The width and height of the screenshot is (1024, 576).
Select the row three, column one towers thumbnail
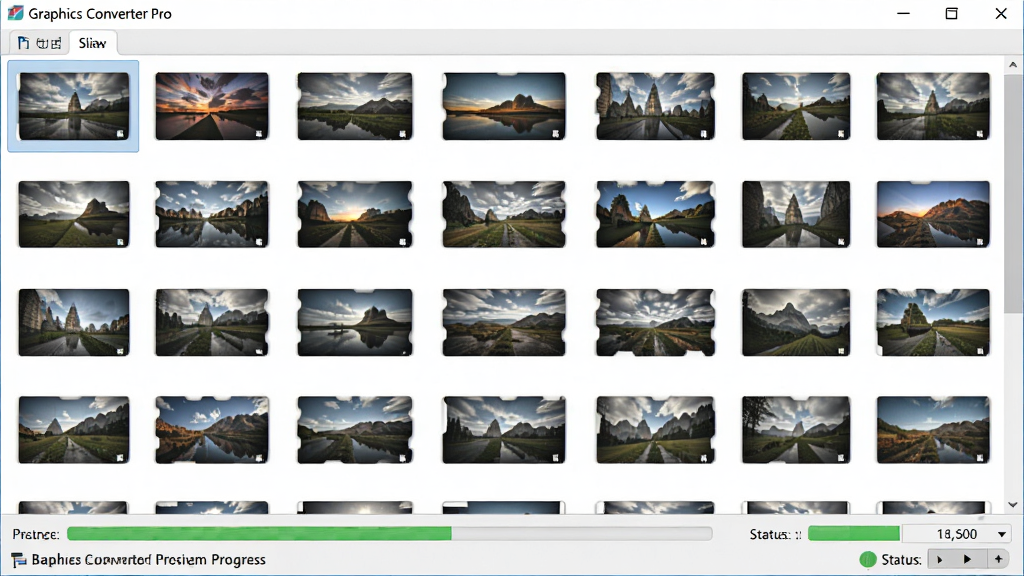click(x=74, y=323)
